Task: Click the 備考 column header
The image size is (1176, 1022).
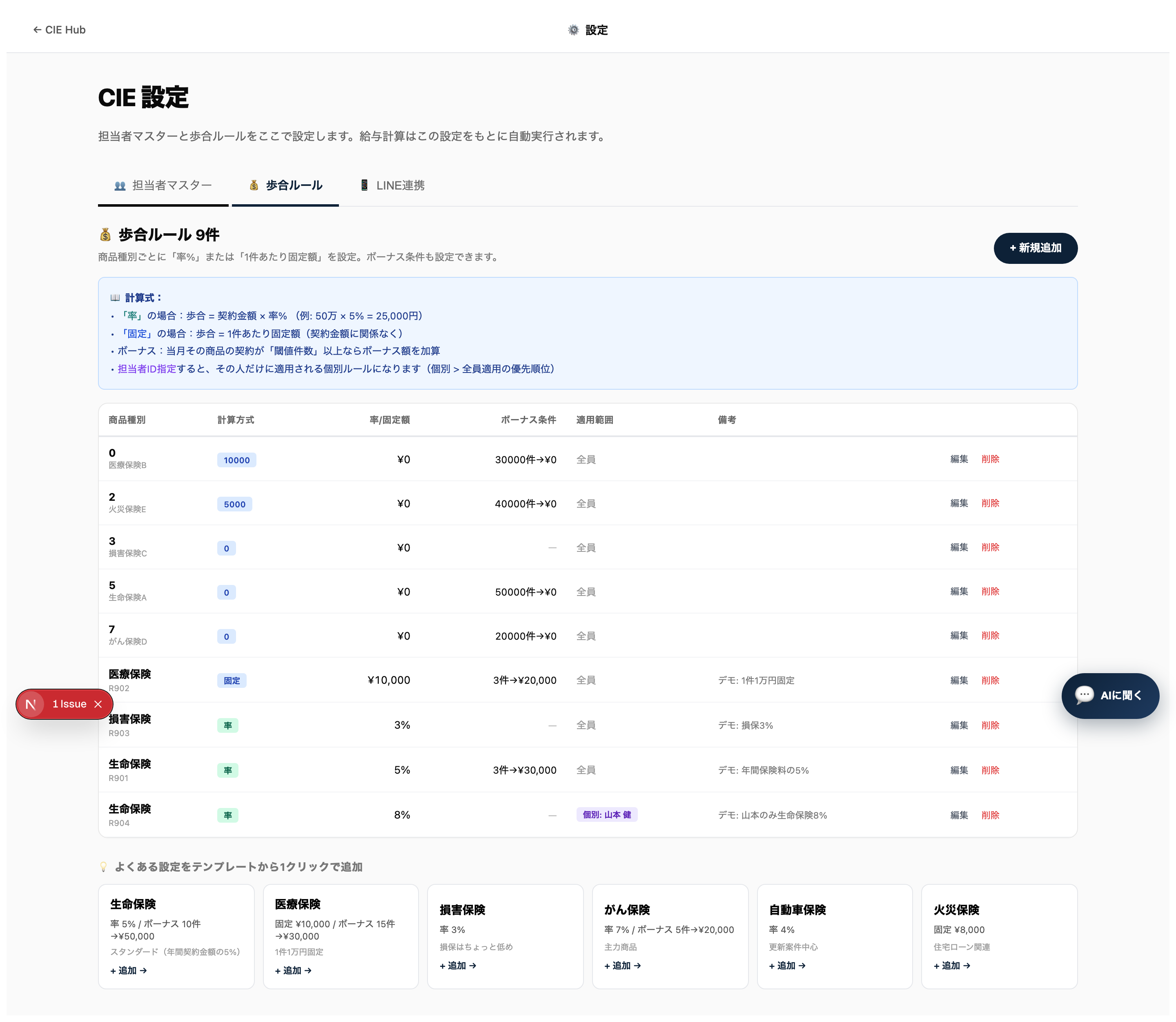Action: coord(727,420)
